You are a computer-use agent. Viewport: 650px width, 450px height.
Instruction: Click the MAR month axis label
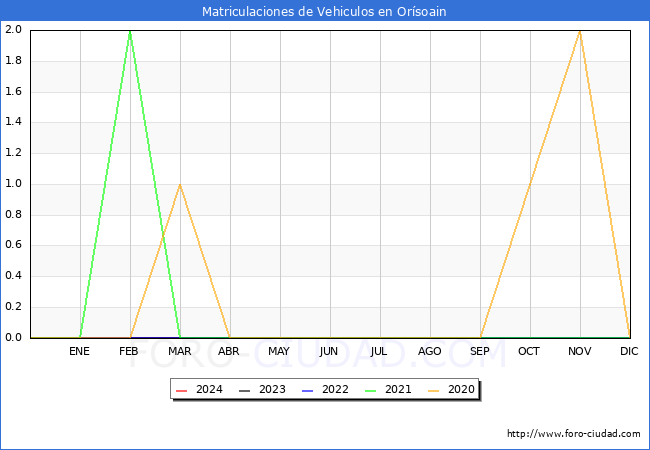point(179,351)
